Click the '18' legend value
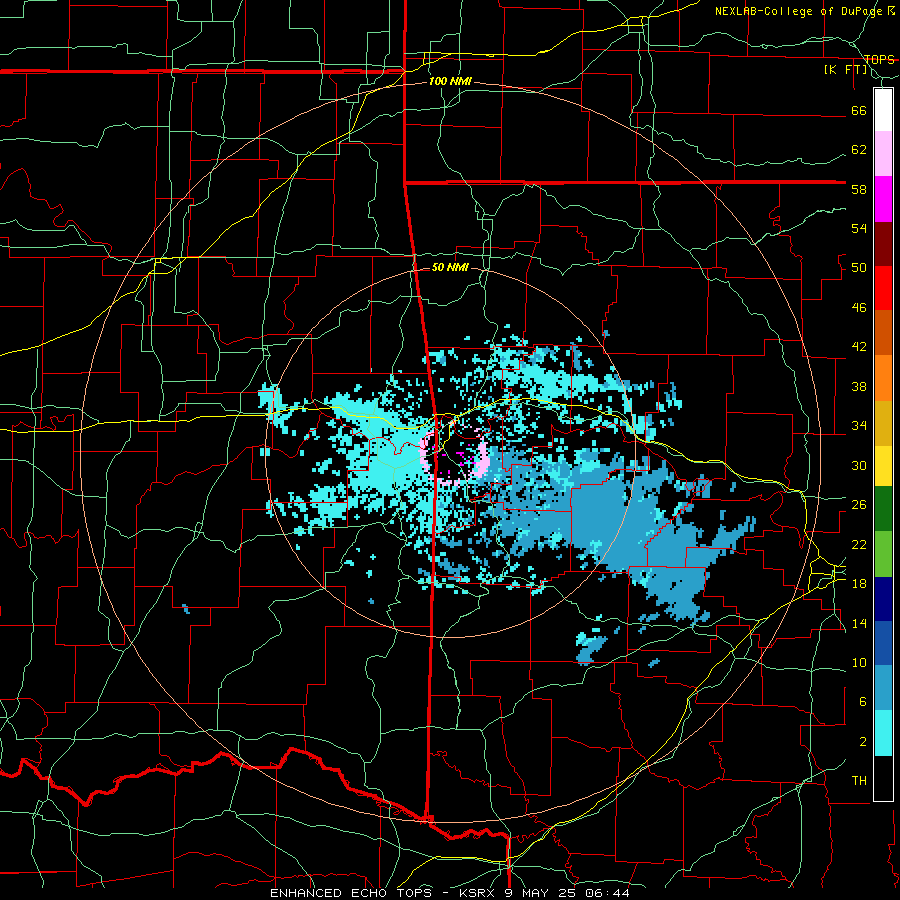Viewport: 900px width, 900px height. tap(859, 584)
